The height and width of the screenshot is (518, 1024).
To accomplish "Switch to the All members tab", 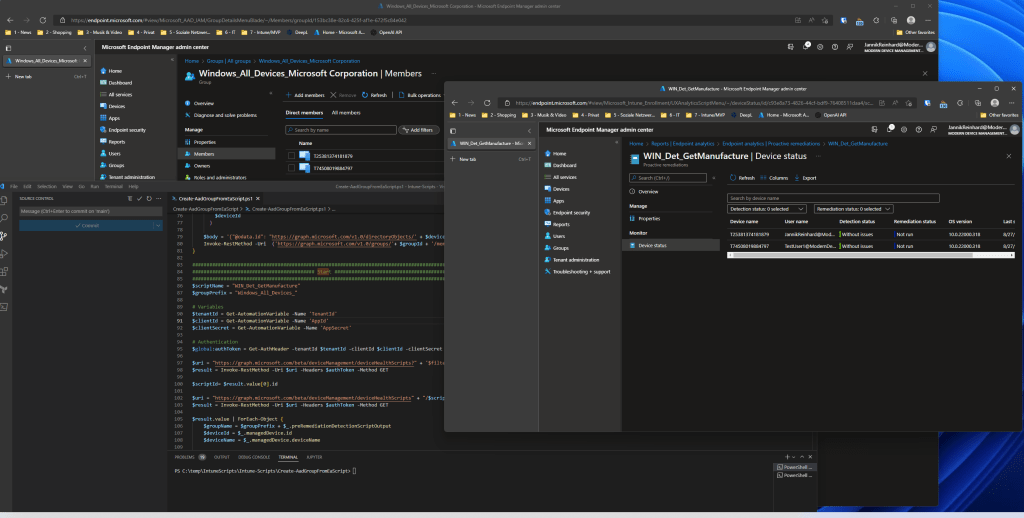I will [x=347, y=113].
